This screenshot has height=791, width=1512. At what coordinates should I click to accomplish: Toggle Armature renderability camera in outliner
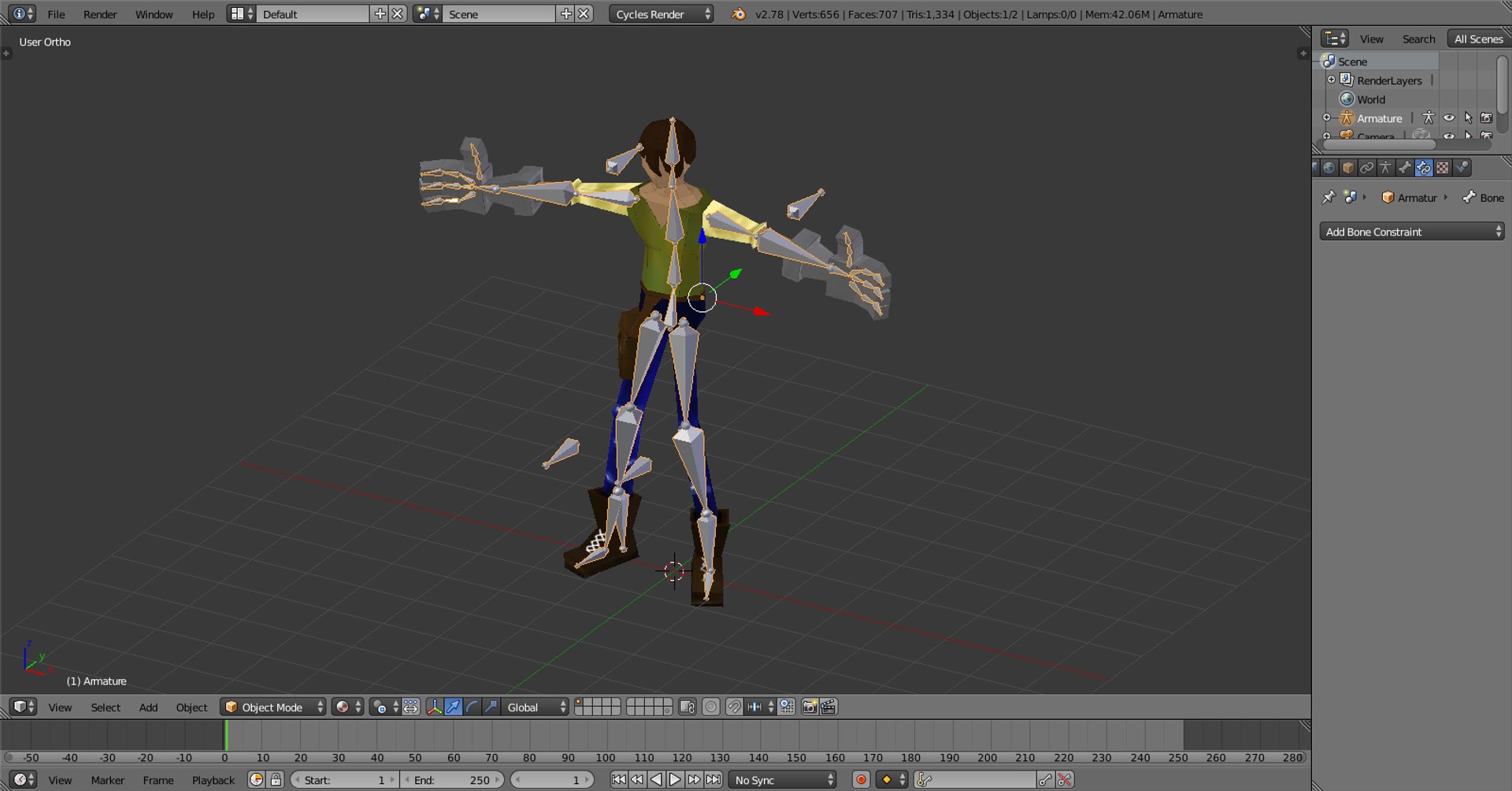click(x=1487, y=118)
